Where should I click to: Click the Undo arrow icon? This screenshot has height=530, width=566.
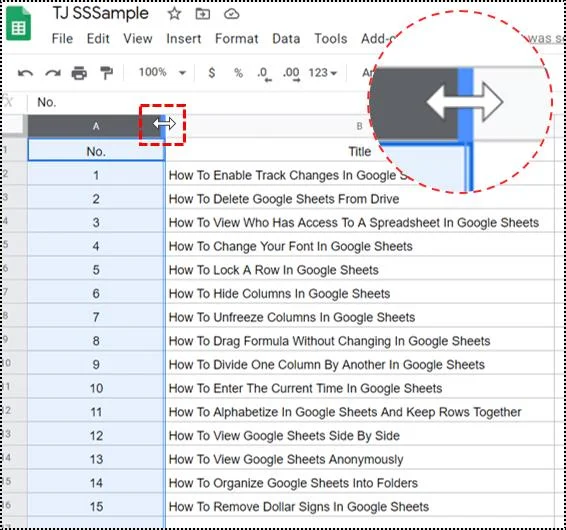(x=25, y=73)
